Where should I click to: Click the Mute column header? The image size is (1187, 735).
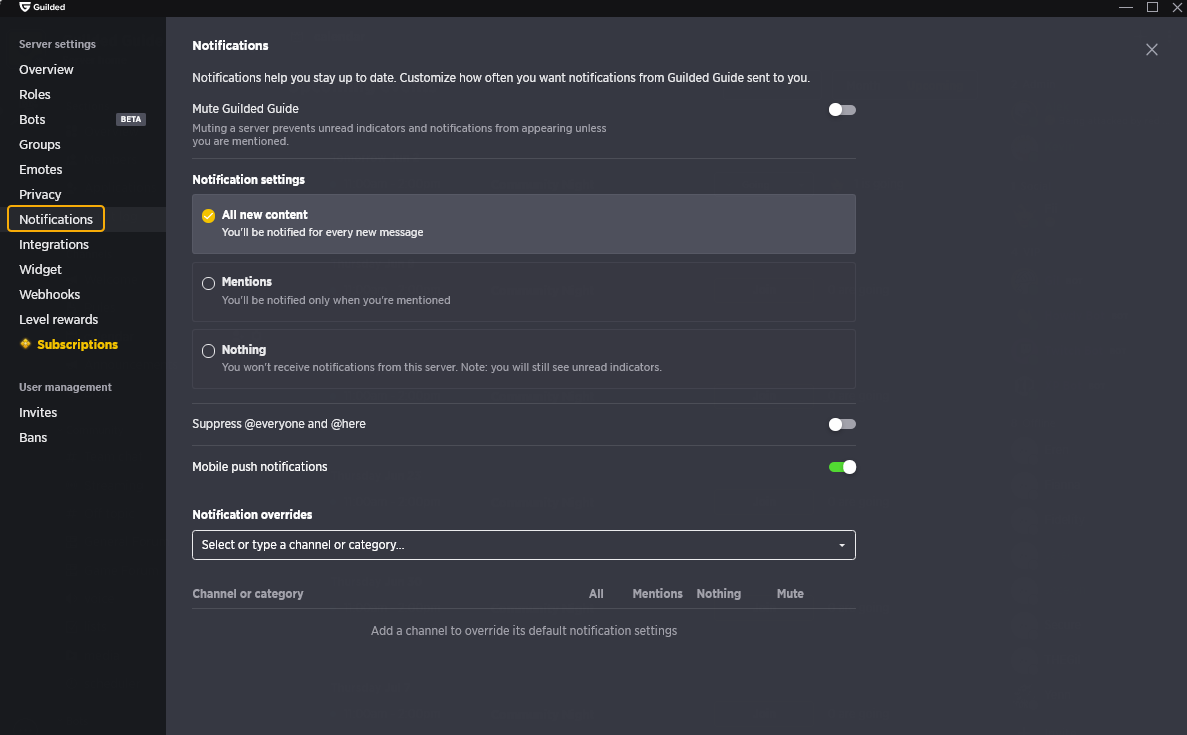click(790, 594)
